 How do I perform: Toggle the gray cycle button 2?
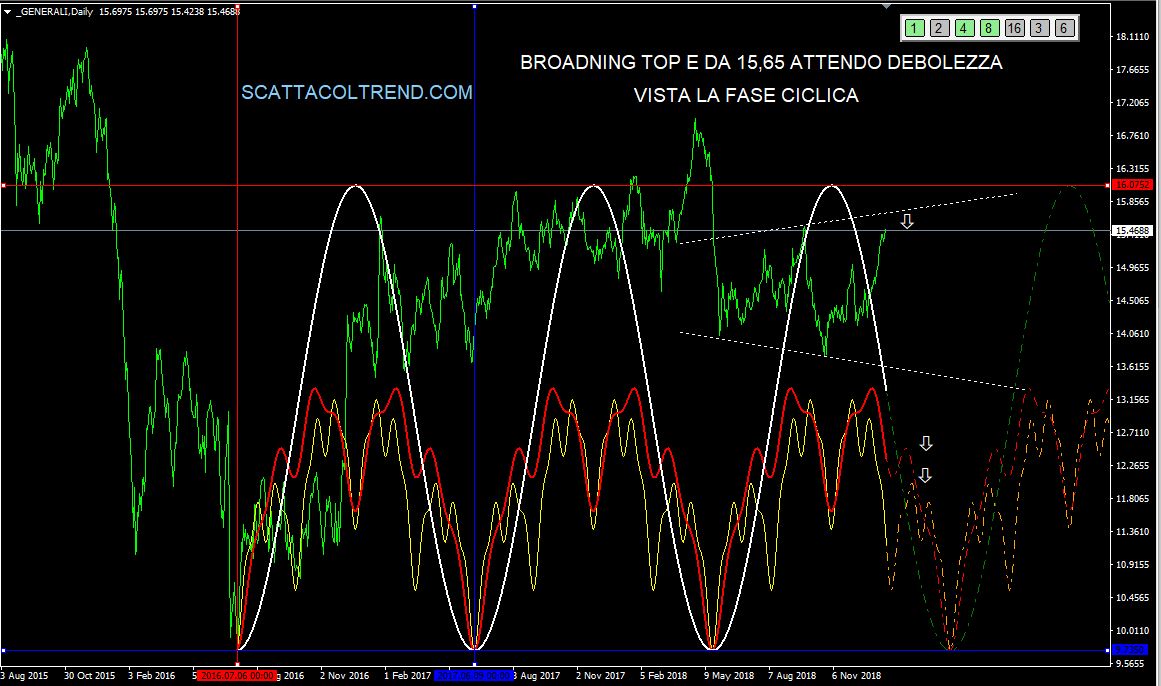[x=938, y=29]
